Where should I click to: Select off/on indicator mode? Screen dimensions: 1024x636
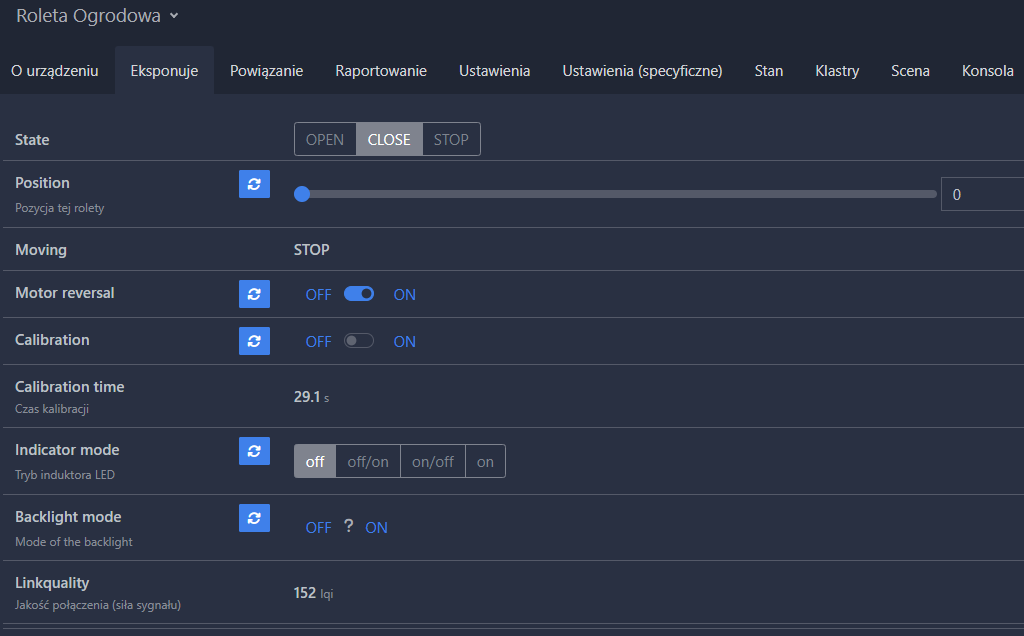[x=368, y=462]
